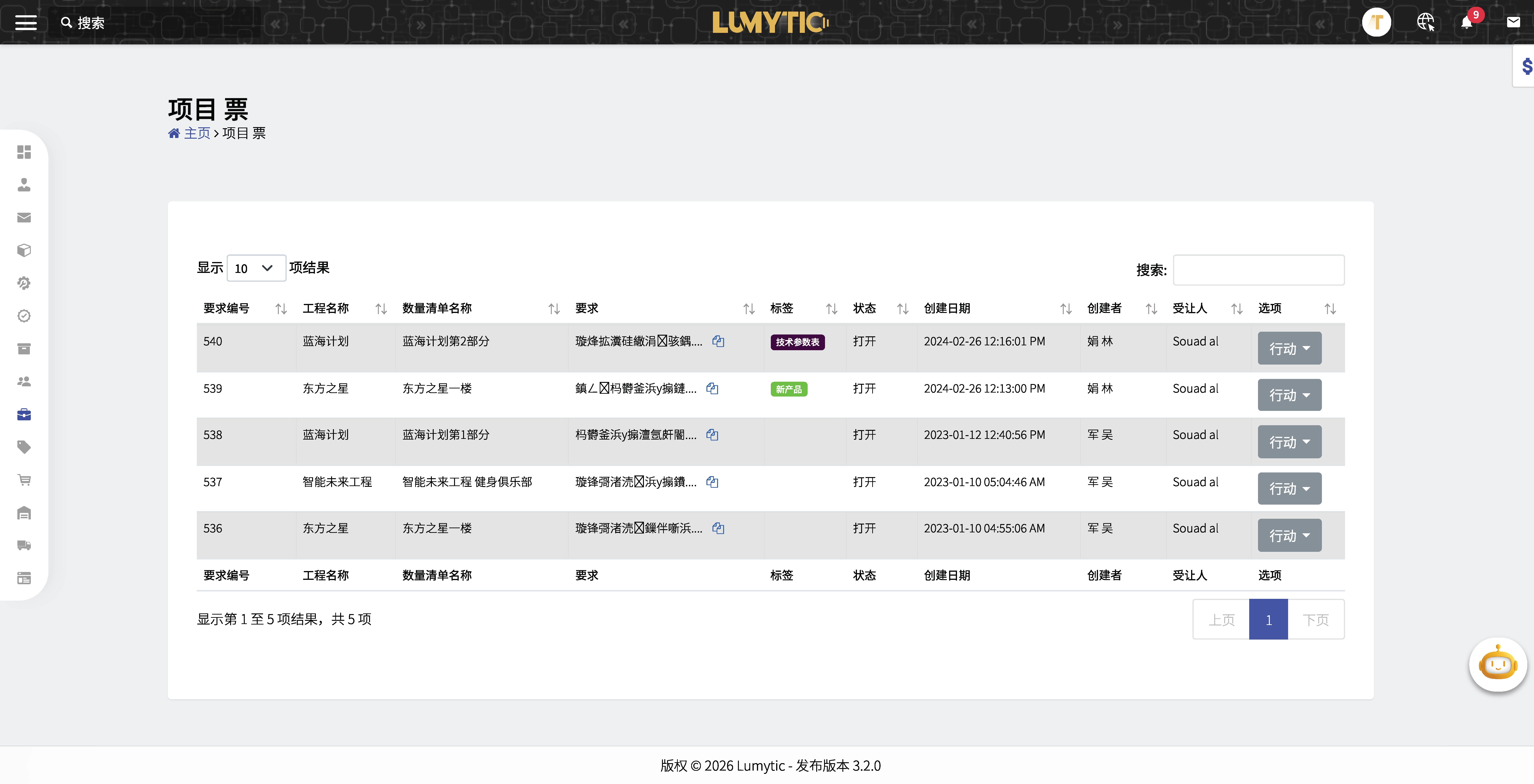The height and width of the screenshot is (784, 1534).
Task: Open the hamburger menu icon
Action: point(26,23)
